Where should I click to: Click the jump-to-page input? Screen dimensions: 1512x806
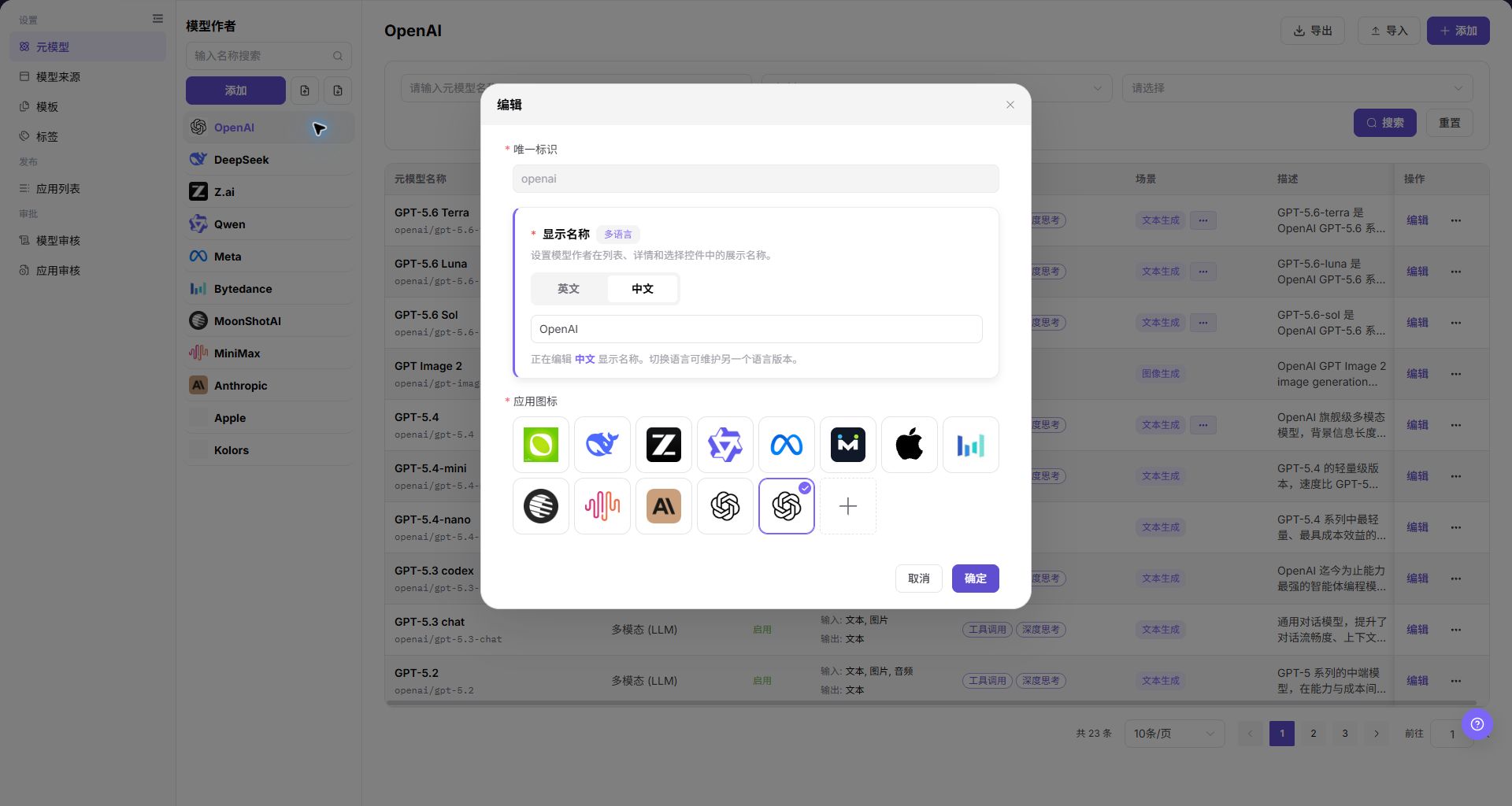click(1451, 734)
